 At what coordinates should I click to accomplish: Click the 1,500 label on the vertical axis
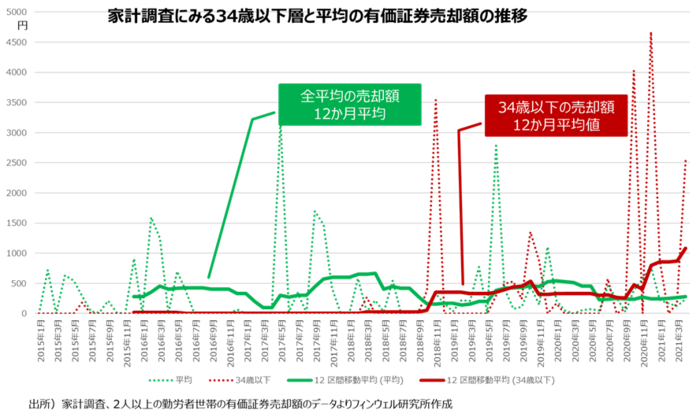tap(15, 223)
